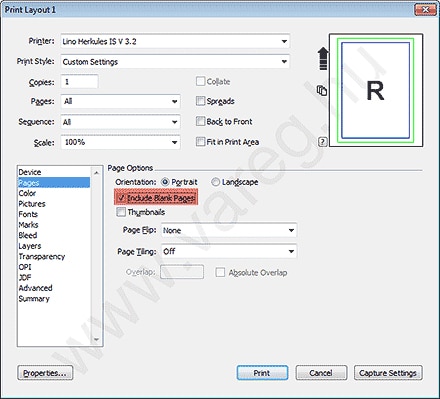
Task: Click the Print button
Action: 262,373
